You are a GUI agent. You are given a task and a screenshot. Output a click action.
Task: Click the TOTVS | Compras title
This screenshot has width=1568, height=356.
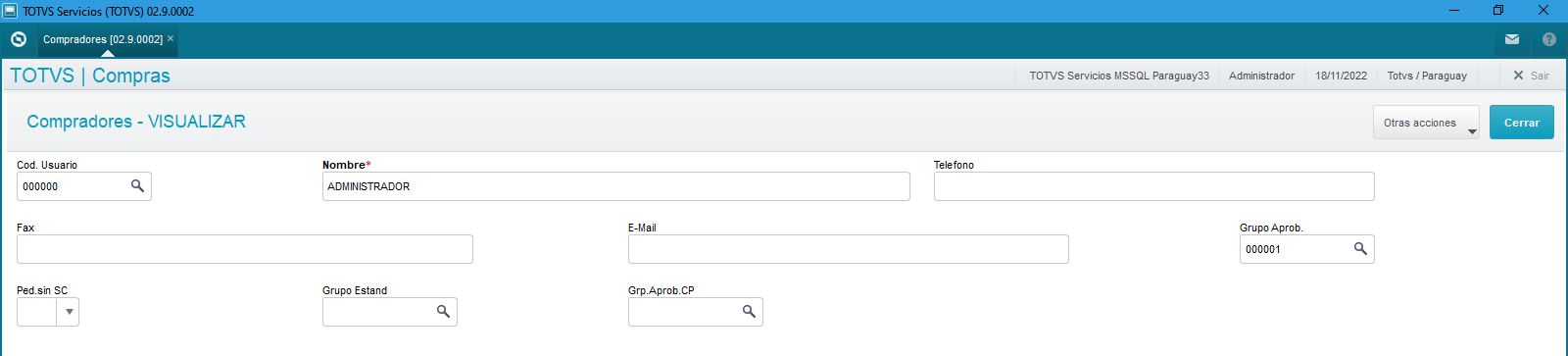[90, 76]
